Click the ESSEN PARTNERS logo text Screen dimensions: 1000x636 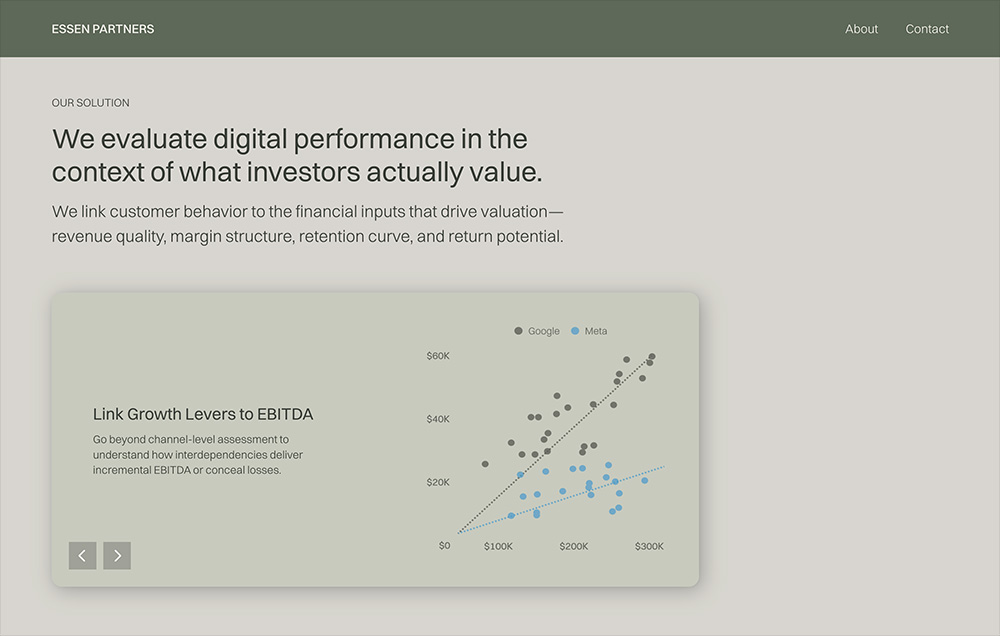click(103, 29)
